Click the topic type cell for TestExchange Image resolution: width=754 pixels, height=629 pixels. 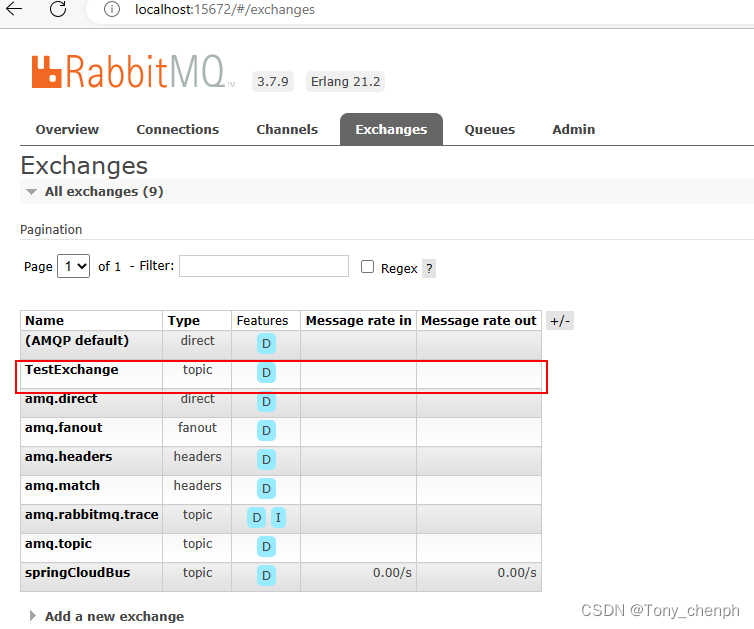(197, 369)
